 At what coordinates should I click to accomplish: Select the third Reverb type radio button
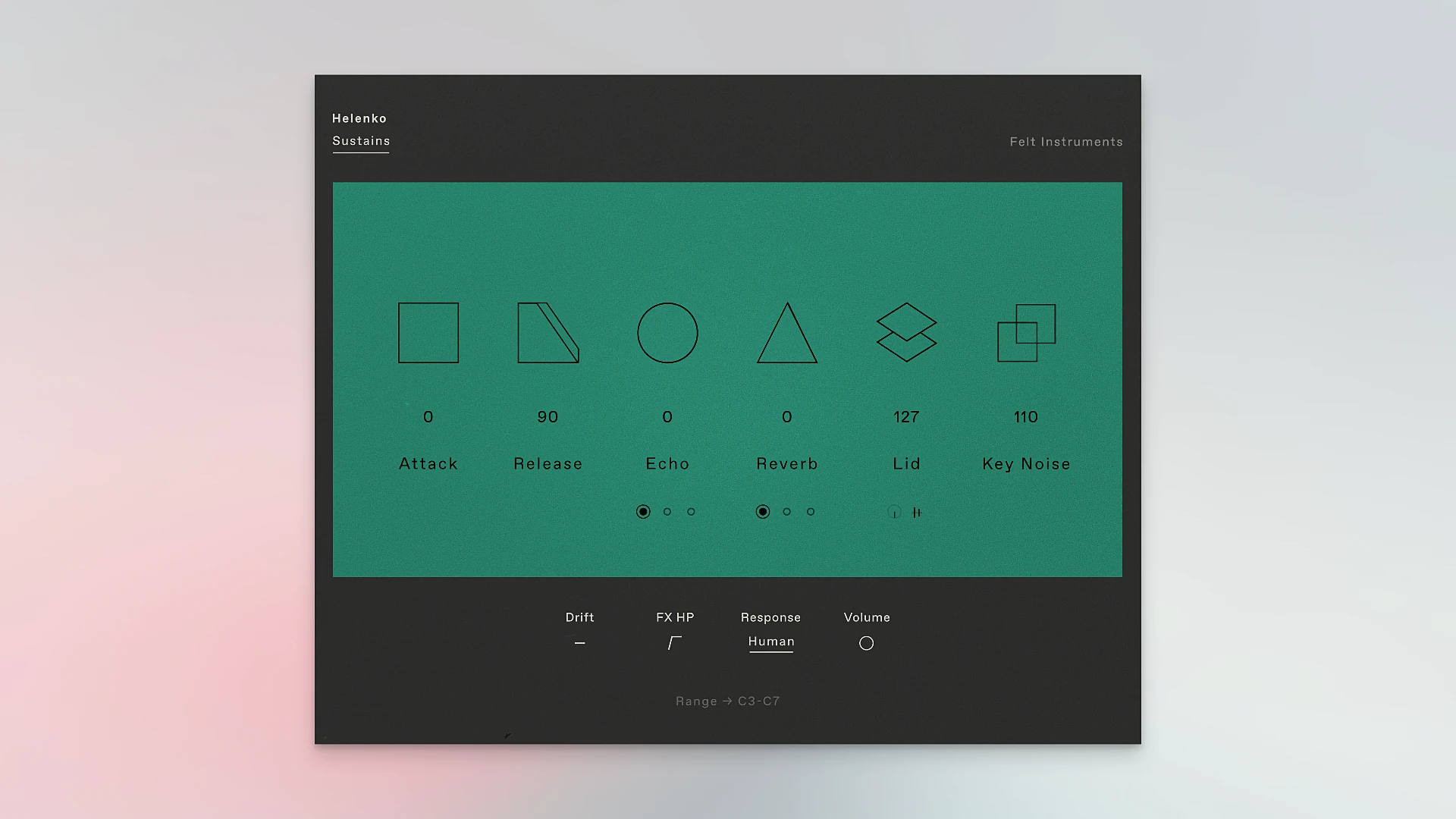click(x=811, y=512)
